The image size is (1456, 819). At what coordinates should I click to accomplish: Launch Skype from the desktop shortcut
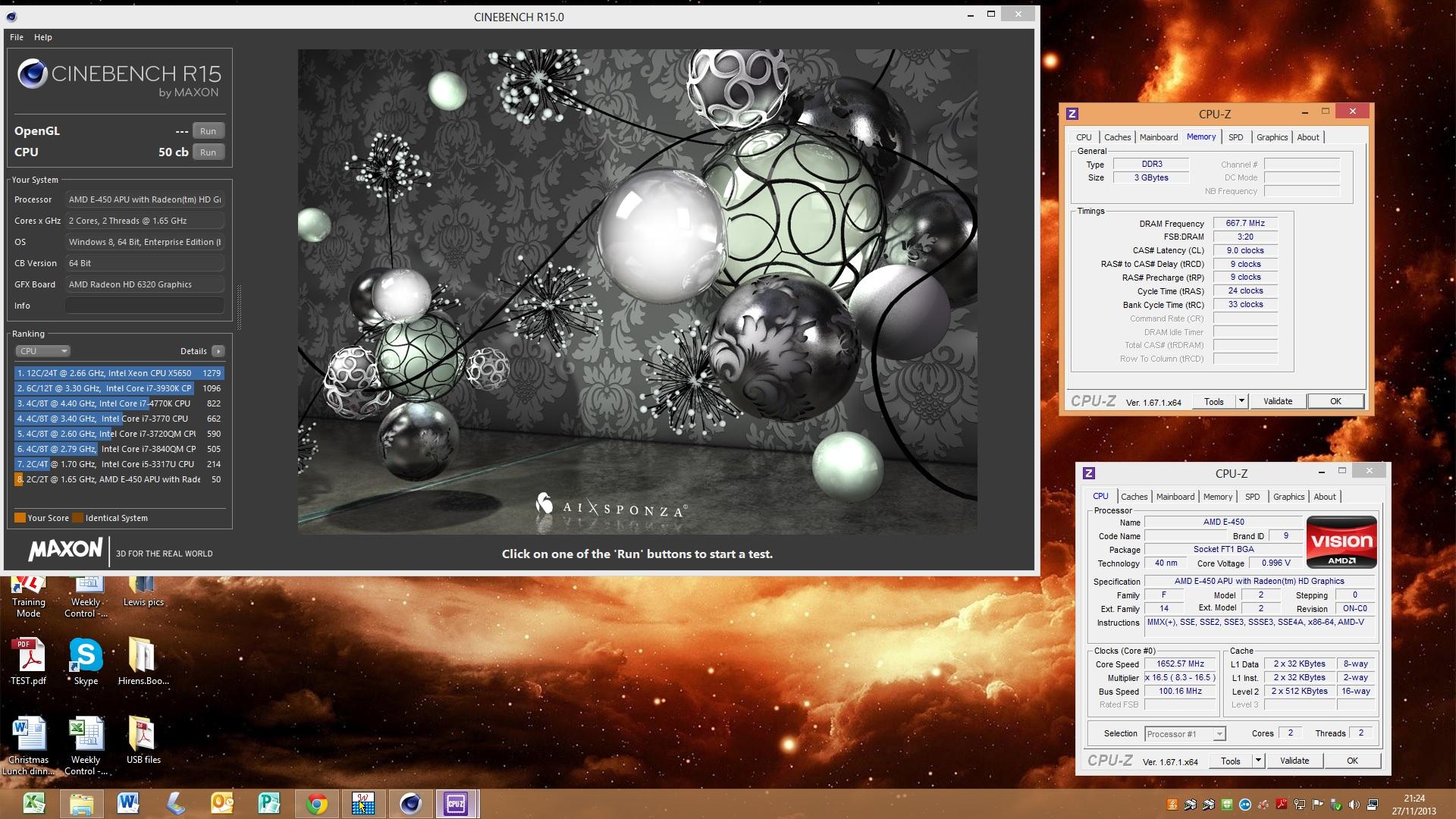click(x=86, y=661)
